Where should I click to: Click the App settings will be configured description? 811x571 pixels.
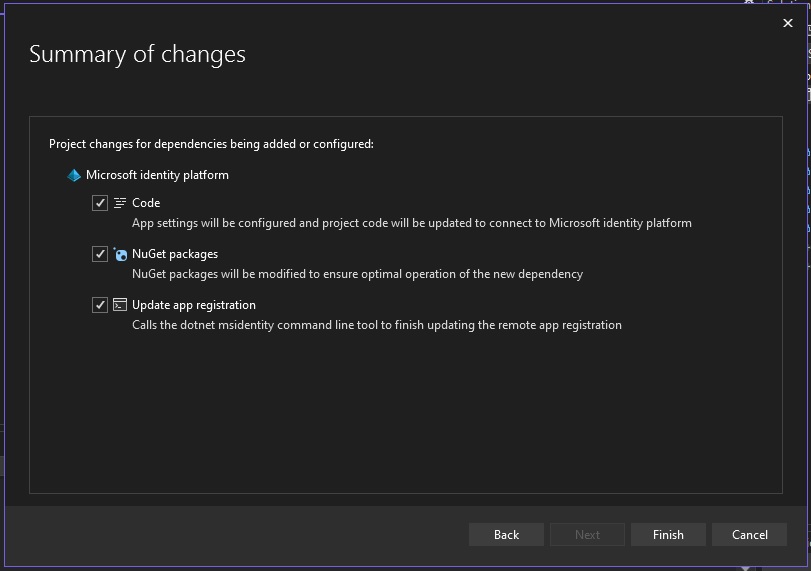(x=412, y=223)
